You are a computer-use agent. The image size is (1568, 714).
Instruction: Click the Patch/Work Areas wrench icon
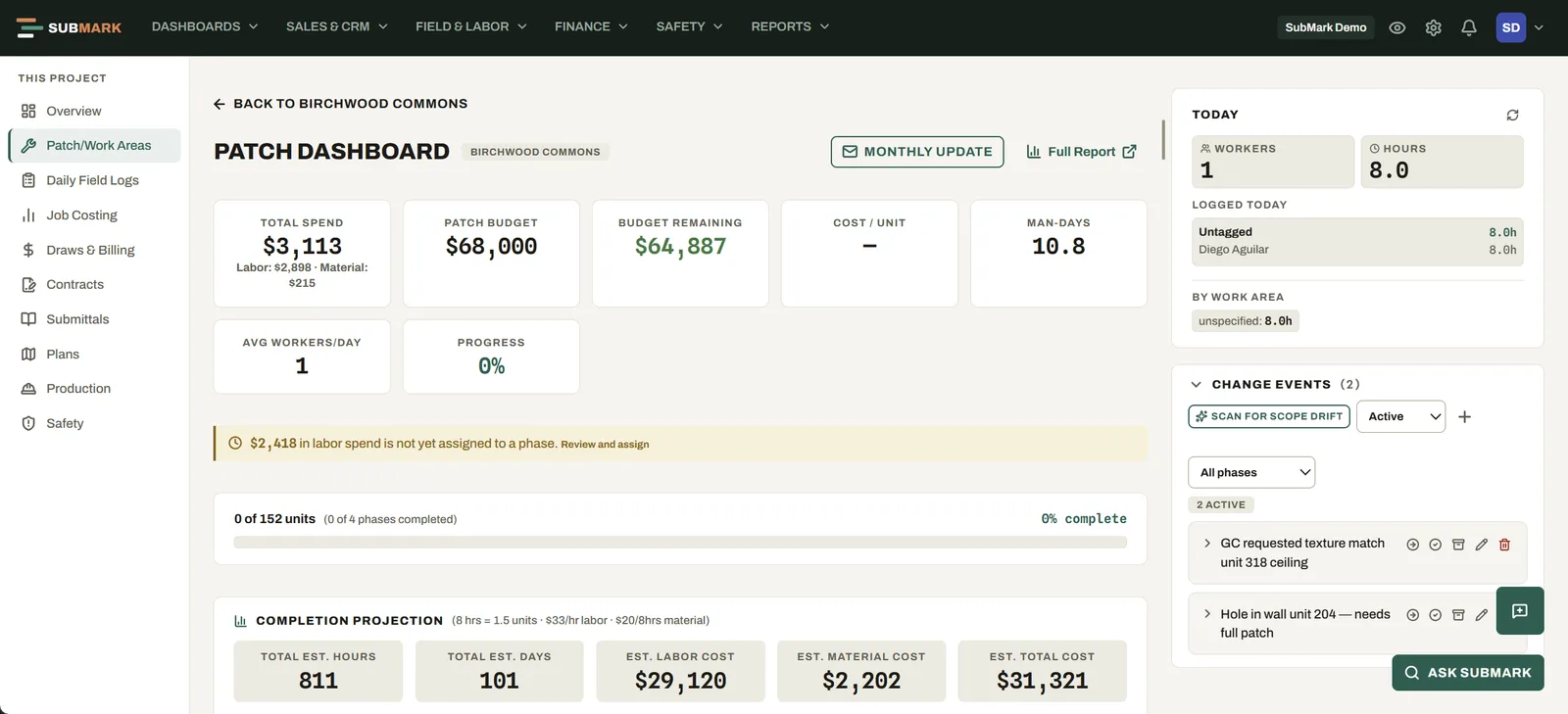tap(28, 145)
